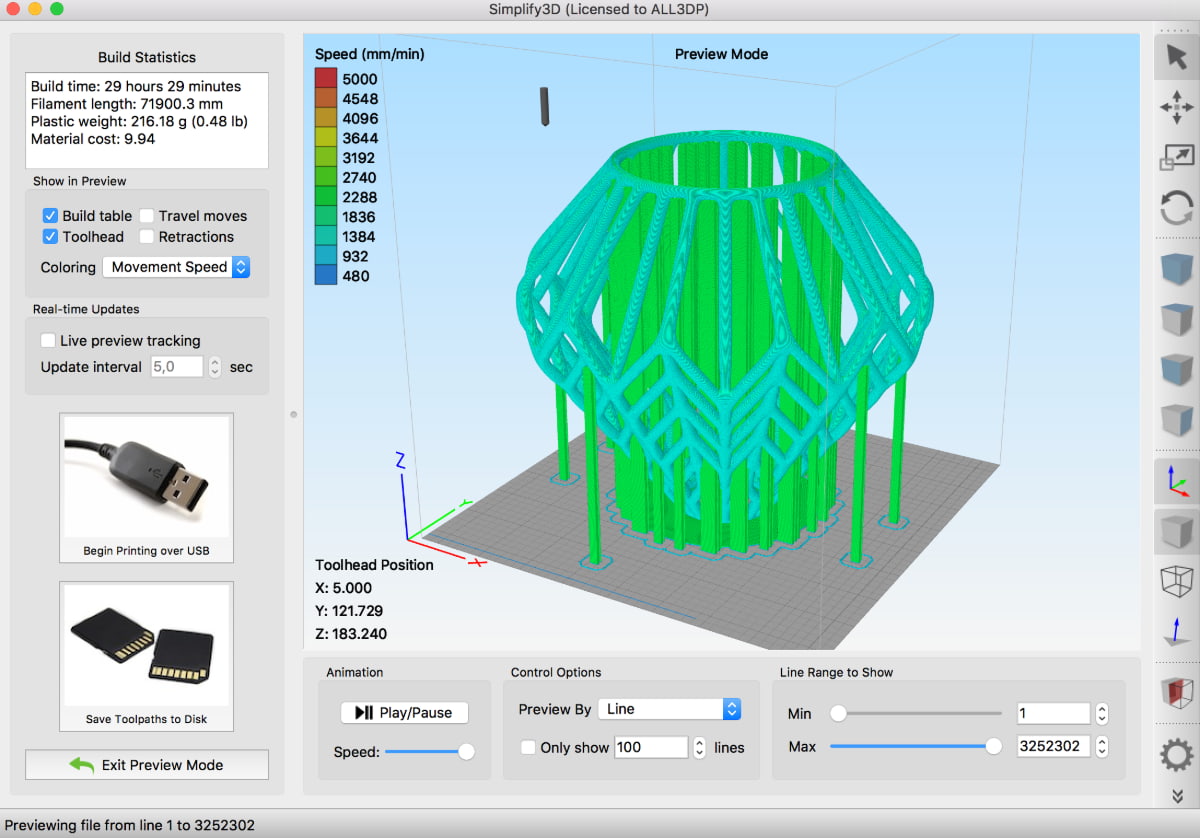The image size is (1200, 838).
Task: Click the 'Toolhead Position' heading
Action: pos(374,565)
